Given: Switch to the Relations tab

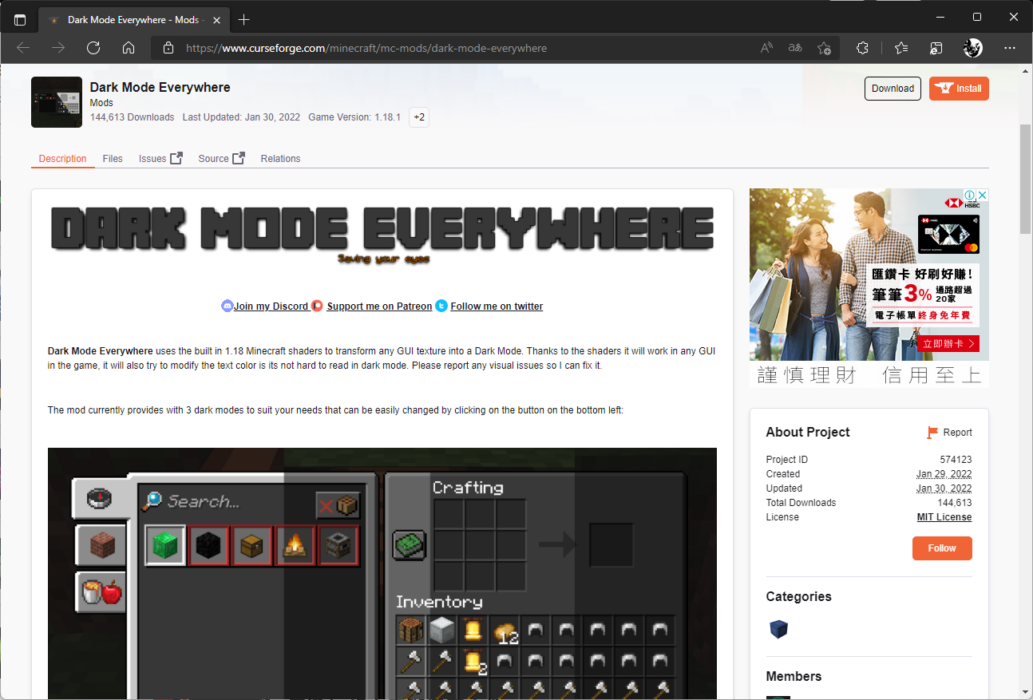Looking at the screenshot, I should tap(280, 159).
